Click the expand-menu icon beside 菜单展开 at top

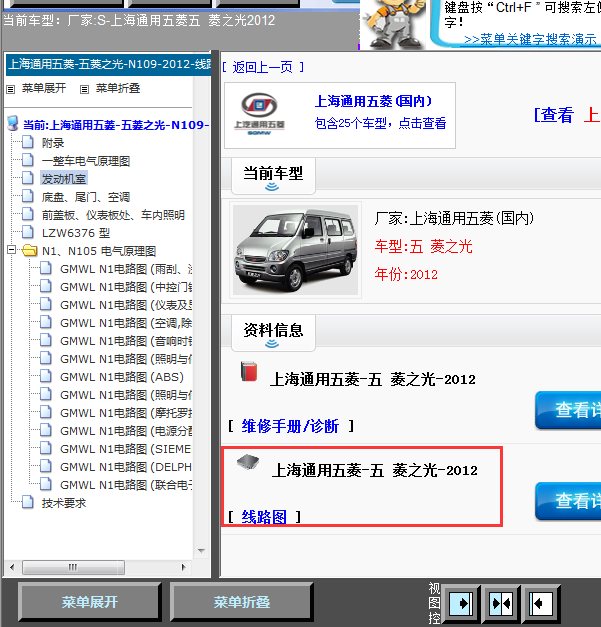point(11,89)
